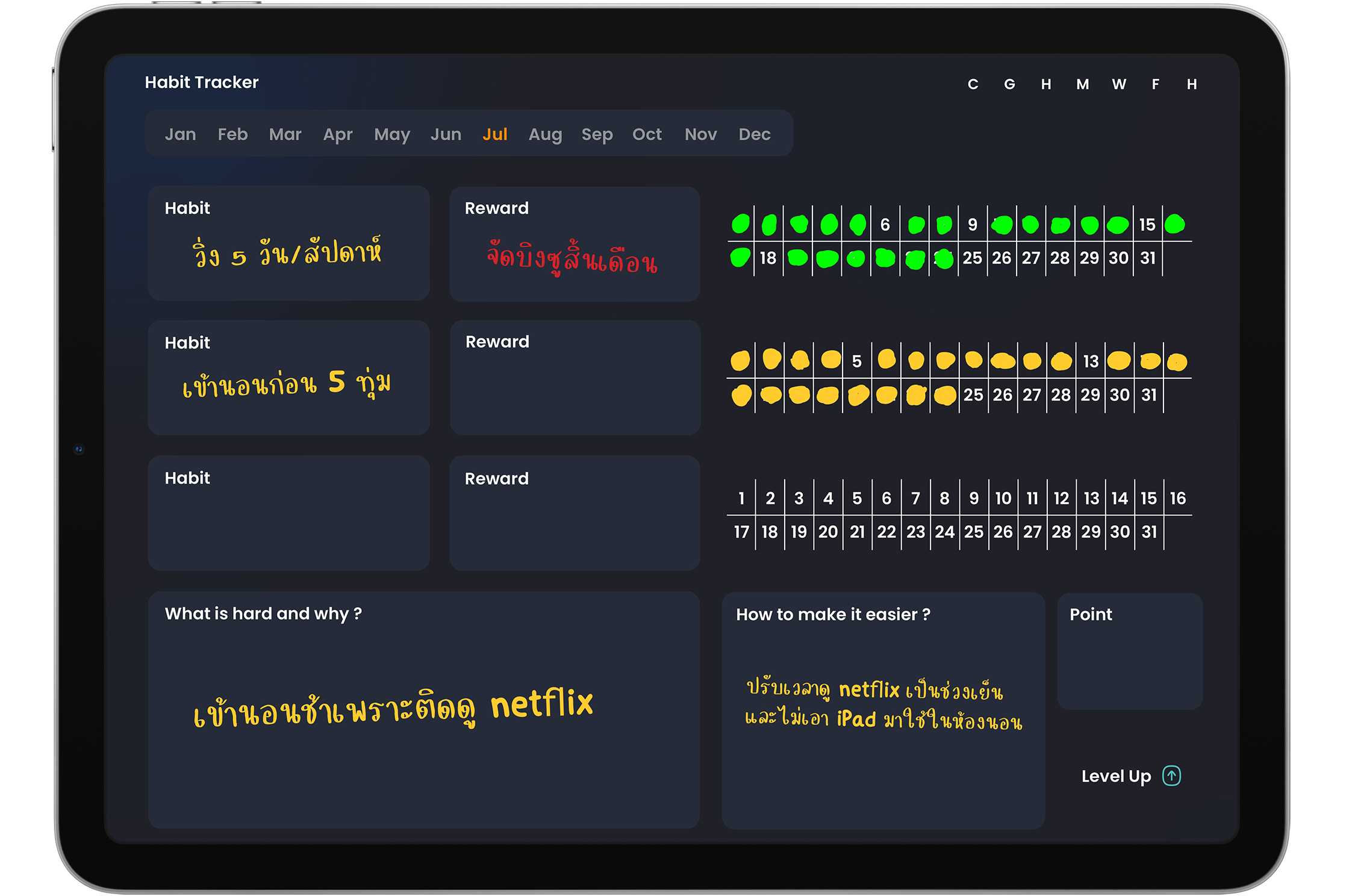Check day 1 in third habit tracker
The width and height of the screenshot is (1349, 896).
pos(741,499)
